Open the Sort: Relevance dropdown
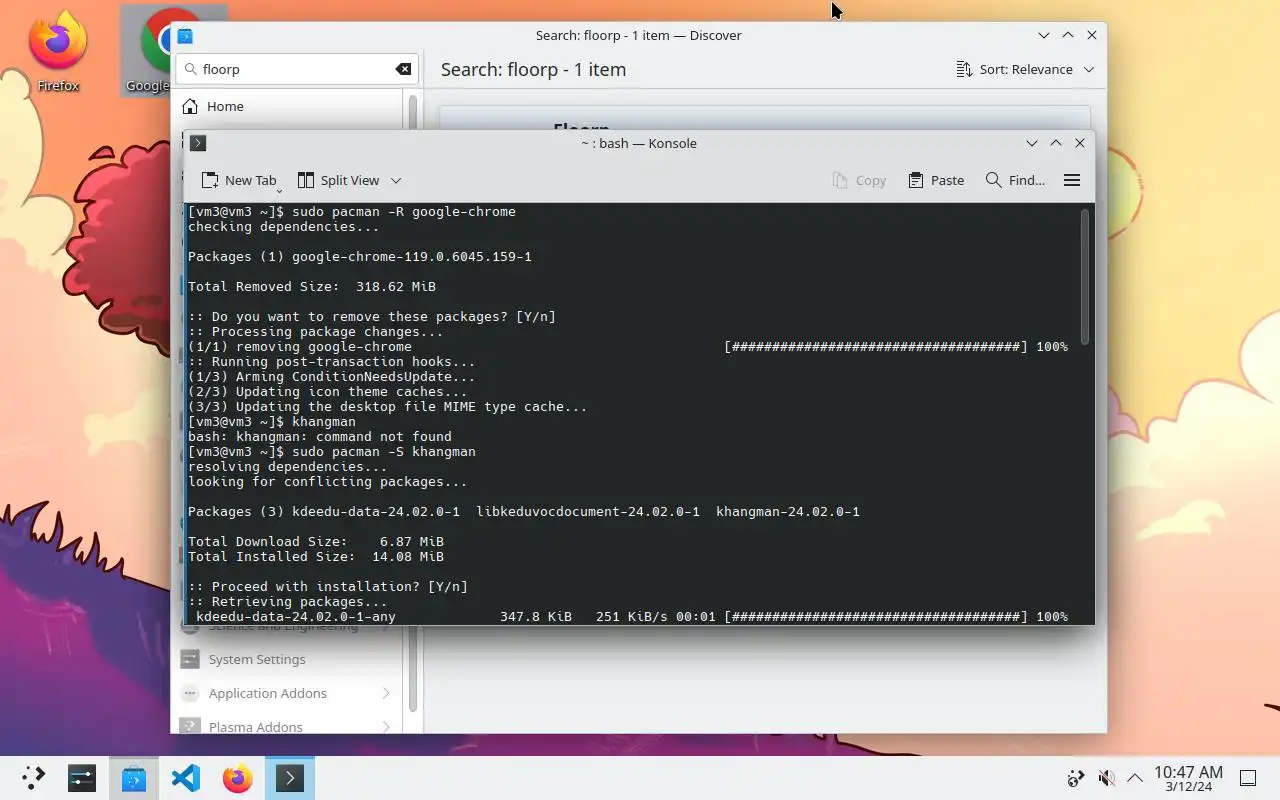1280x800 pixels. pyautogui.click(x=1025, y=69)
